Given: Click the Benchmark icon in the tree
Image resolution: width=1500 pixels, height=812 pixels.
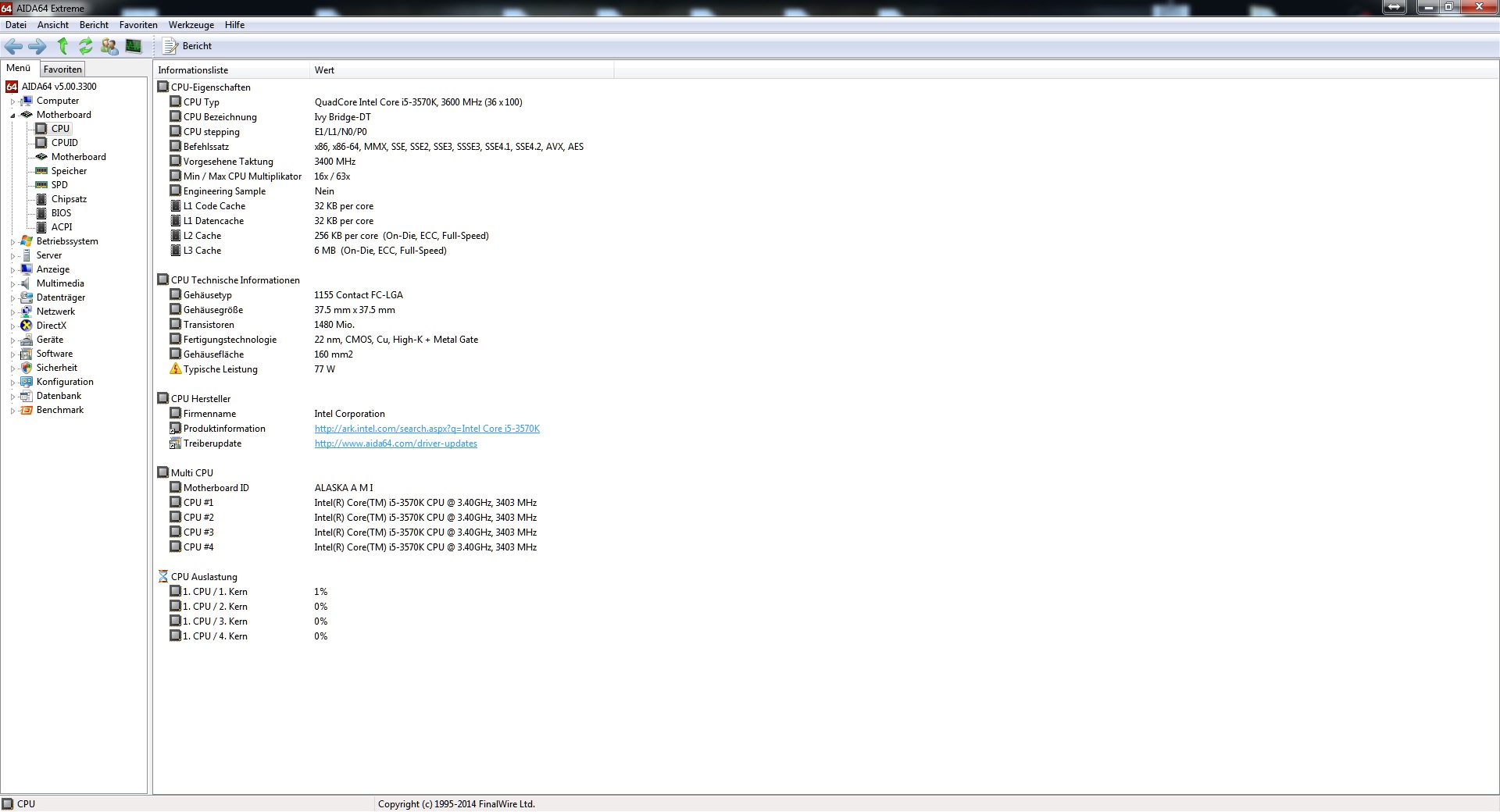Looking at the screenshot, I should click(27, 410).
